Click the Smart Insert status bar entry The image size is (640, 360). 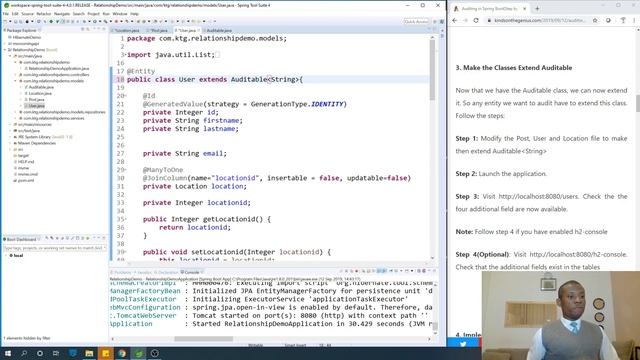[x=295, y=345]
